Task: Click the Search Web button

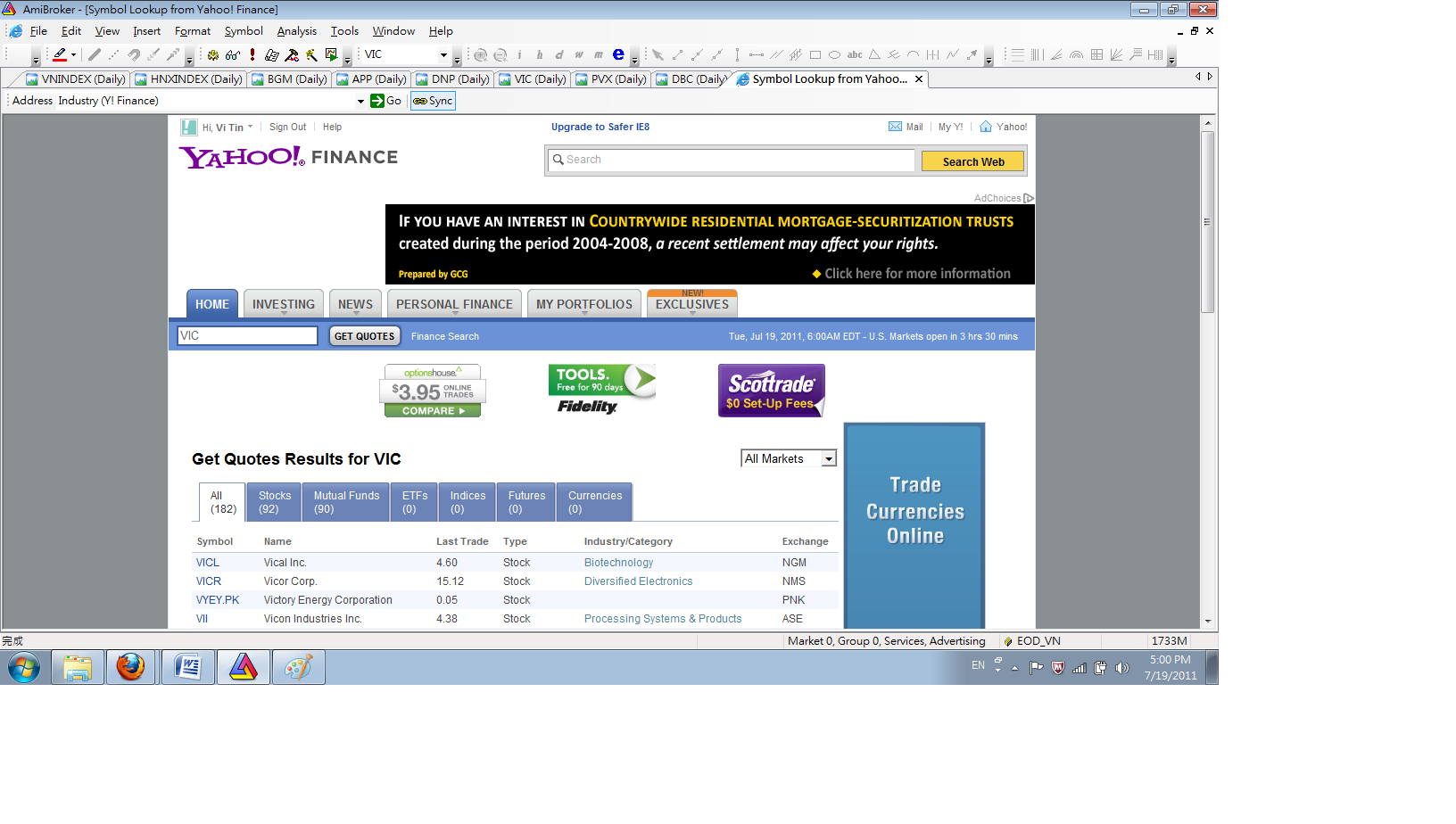Action: click(x=972, y=161)
